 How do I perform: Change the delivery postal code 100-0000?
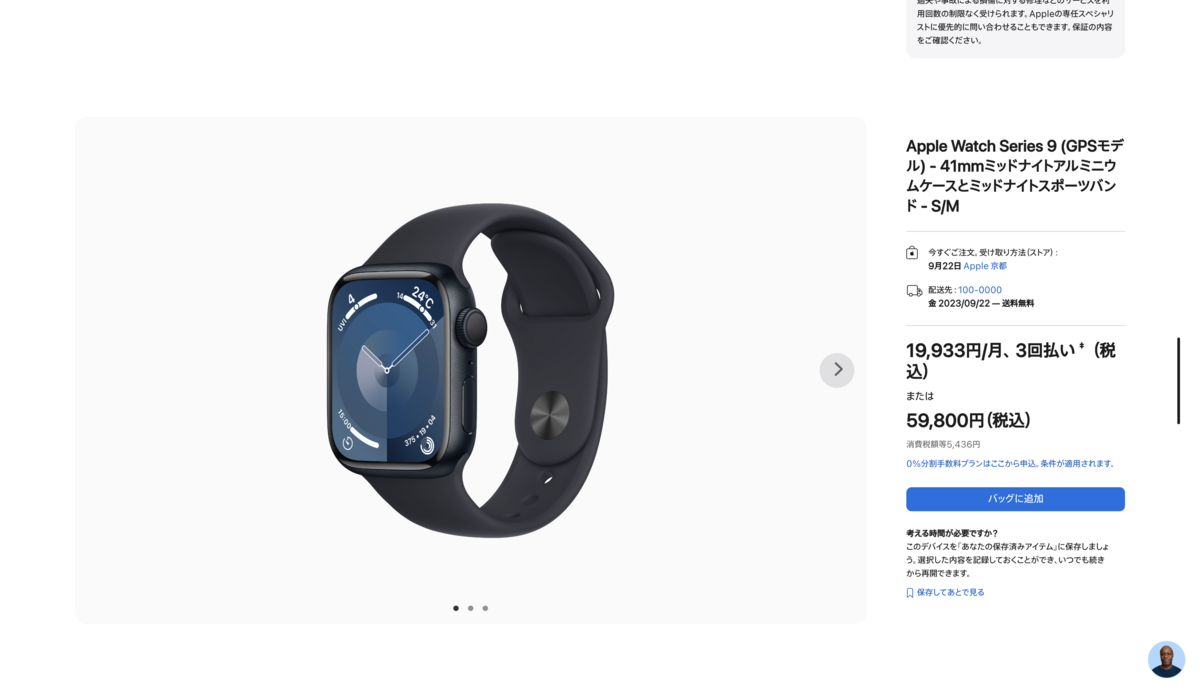(x=980, y=290)
